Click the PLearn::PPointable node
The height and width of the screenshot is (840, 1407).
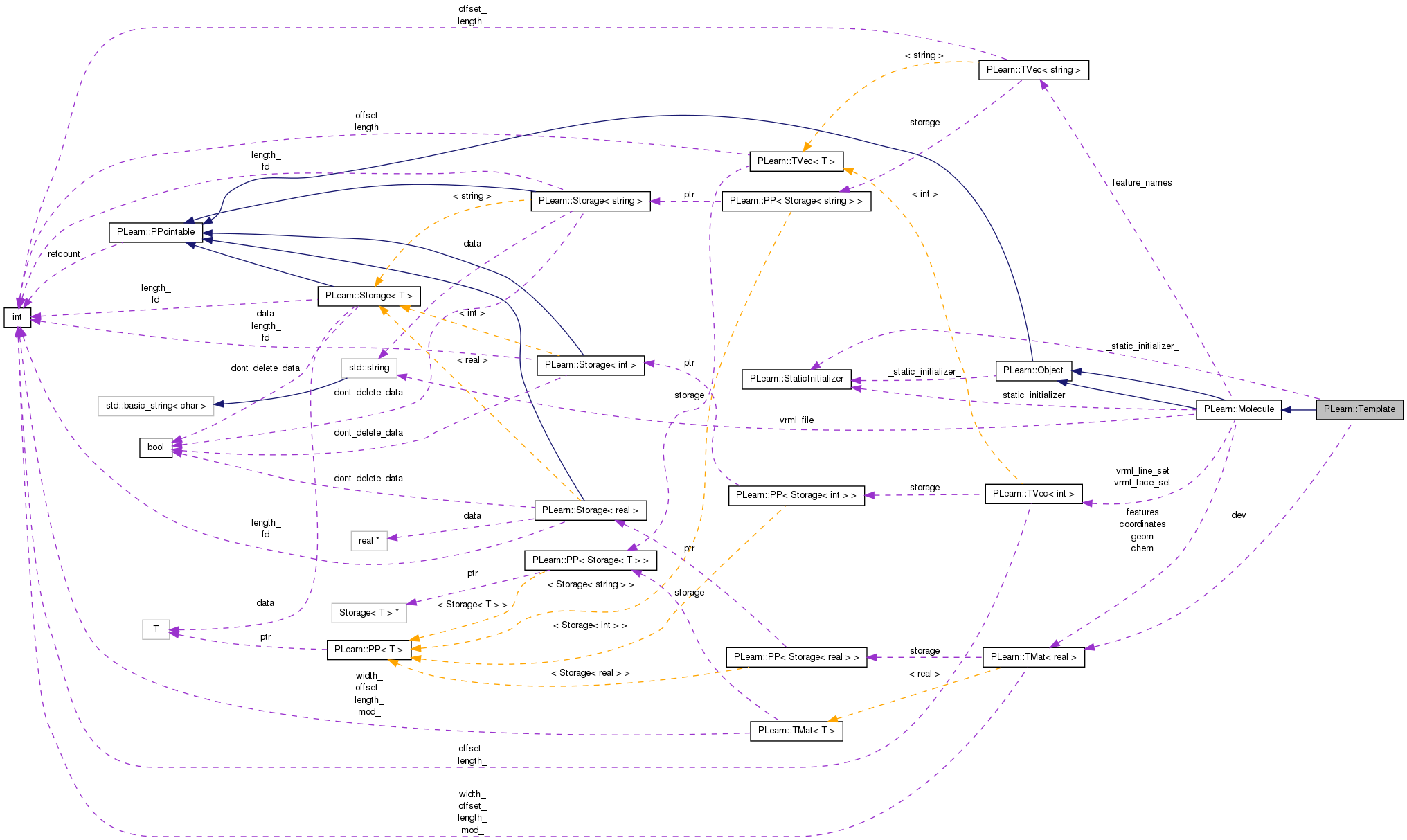[x=156, y=232]
